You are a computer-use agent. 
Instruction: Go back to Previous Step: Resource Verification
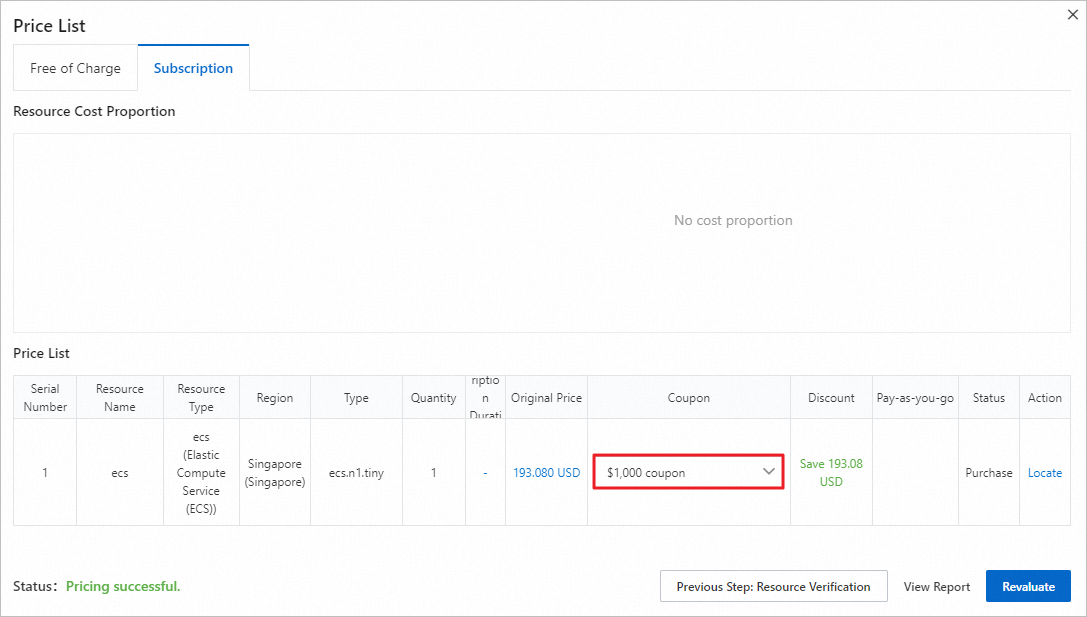tap(774, 586)
